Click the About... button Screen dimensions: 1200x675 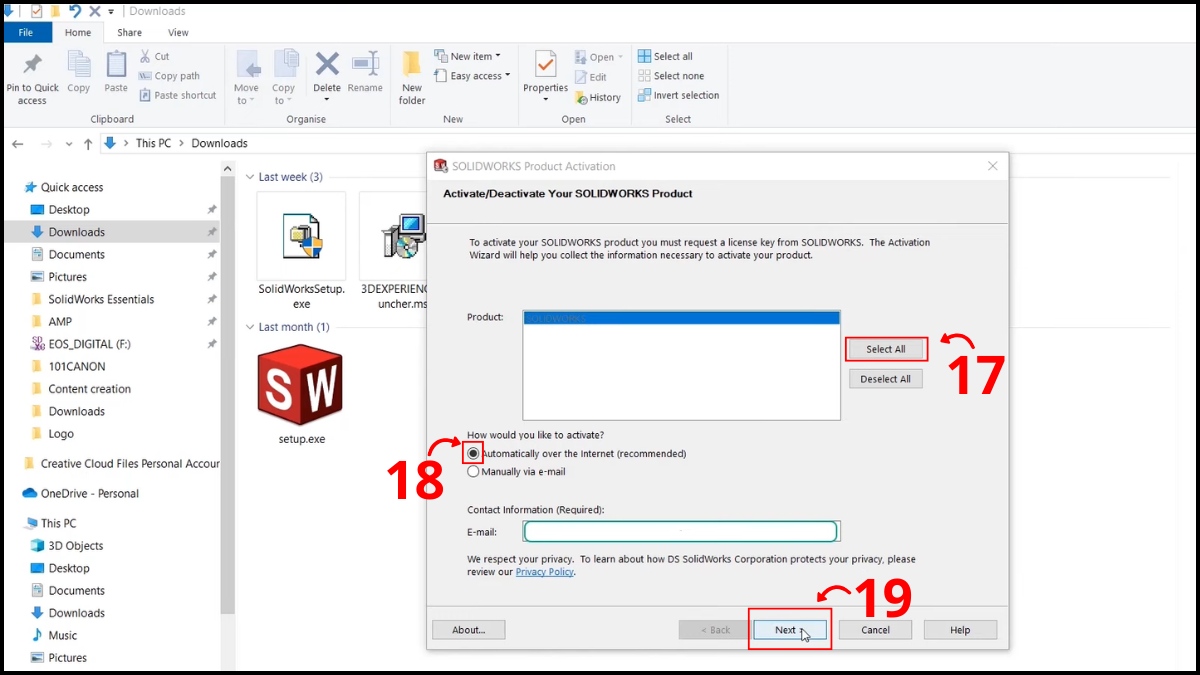click(x=468, y=630)
